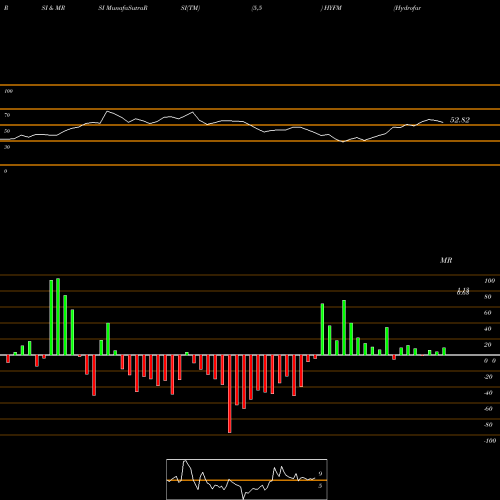The width and height of the screenshot is (500, 500).
Task: Click the 50 level label on RSI chart
Action: [7, 131]
